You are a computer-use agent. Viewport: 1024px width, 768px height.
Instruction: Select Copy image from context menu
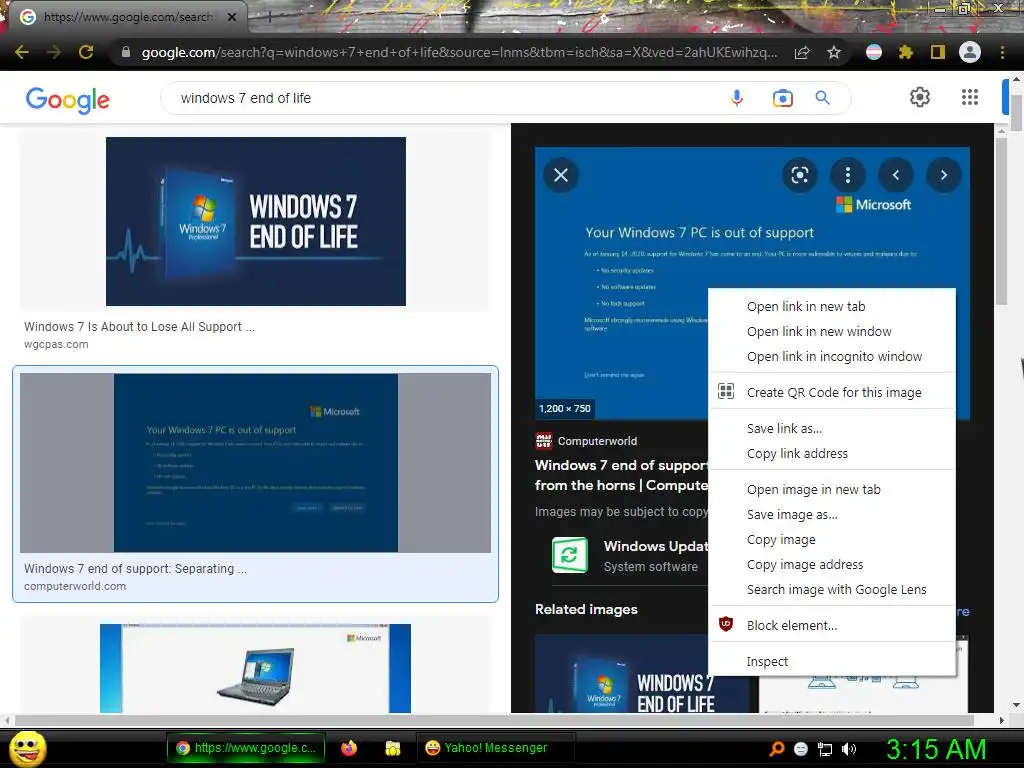pos(831,539)
